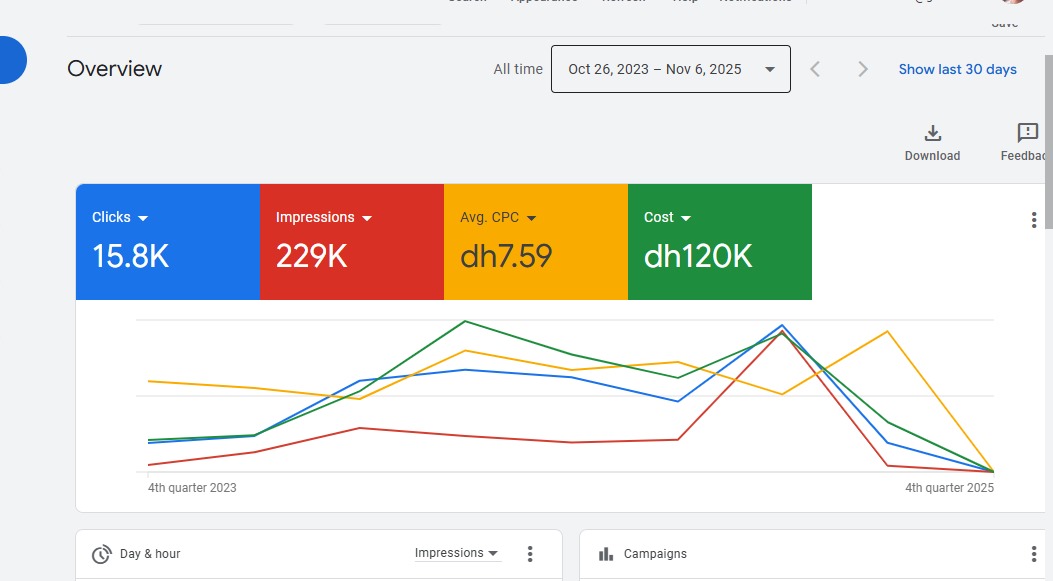The width and height of the screenshot is (1053, 581).
Task: Open the metrics chart three-dot menu
Action: (x=1033, y=219)
